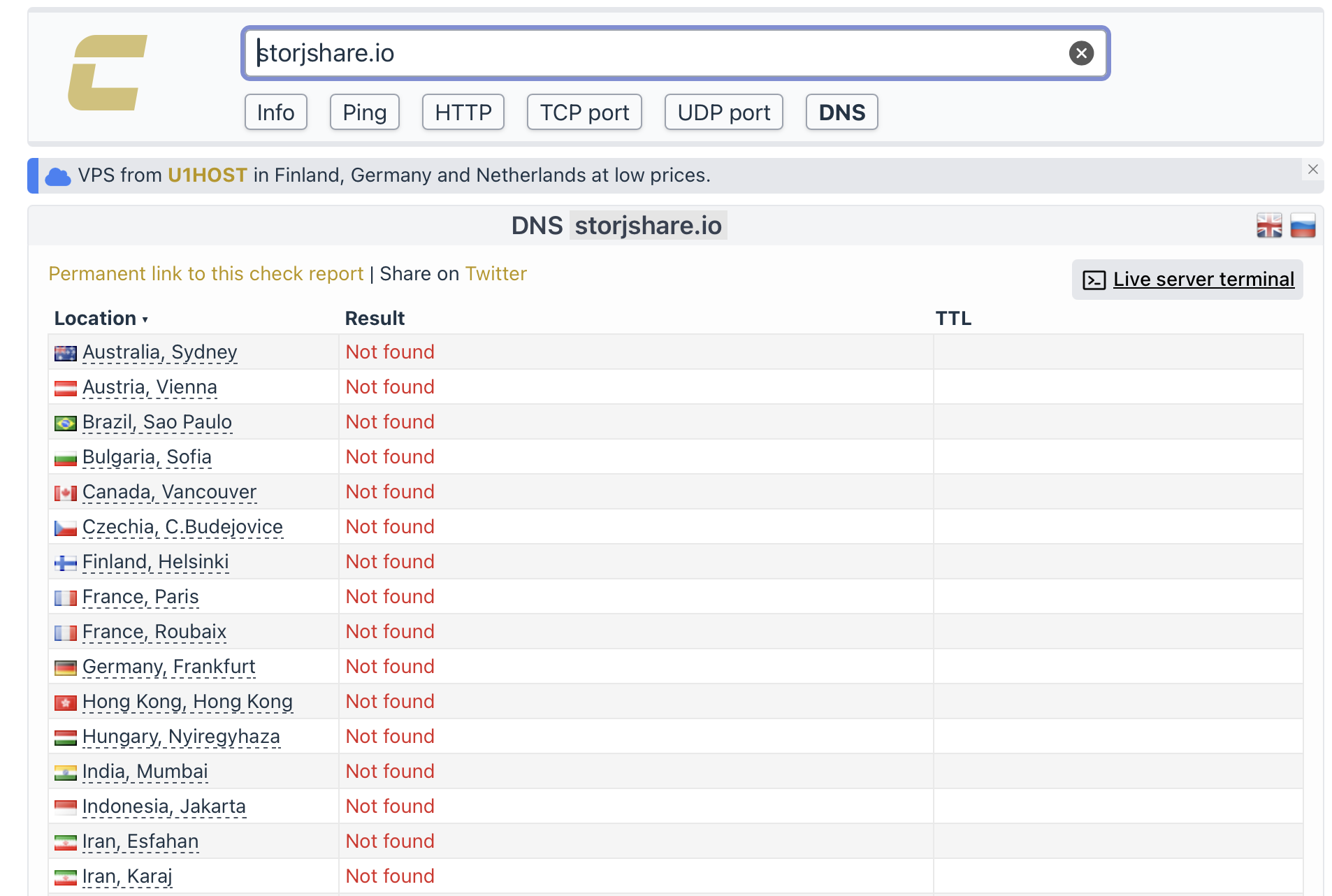This screenshot has height=896, width=1332.
Task: Dismiss the U1HOST VPS advertisement banner
Action: (x=1312, y=169)
